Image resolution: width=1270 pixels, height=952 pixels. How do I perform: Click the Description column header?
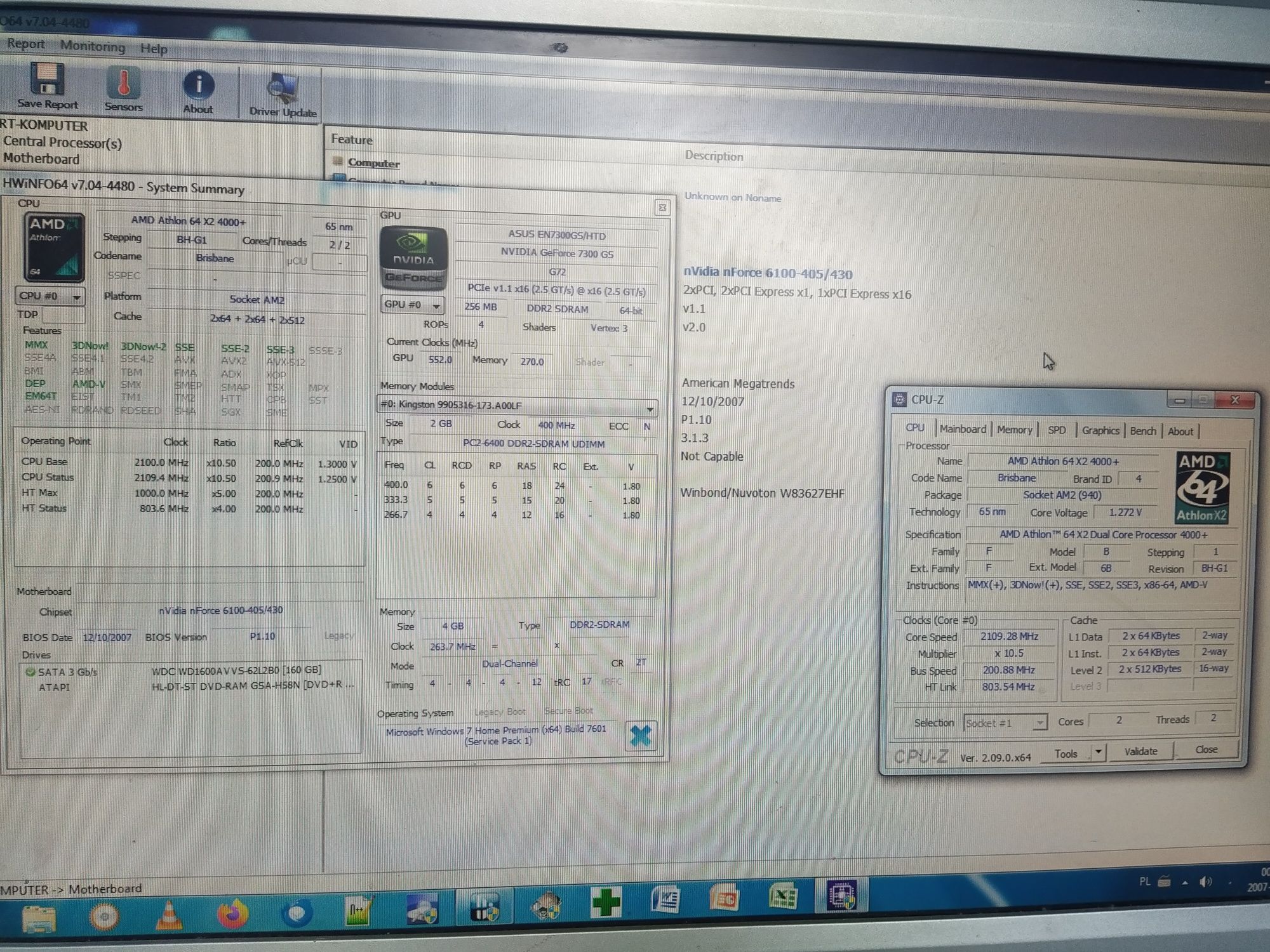[714, 156]
